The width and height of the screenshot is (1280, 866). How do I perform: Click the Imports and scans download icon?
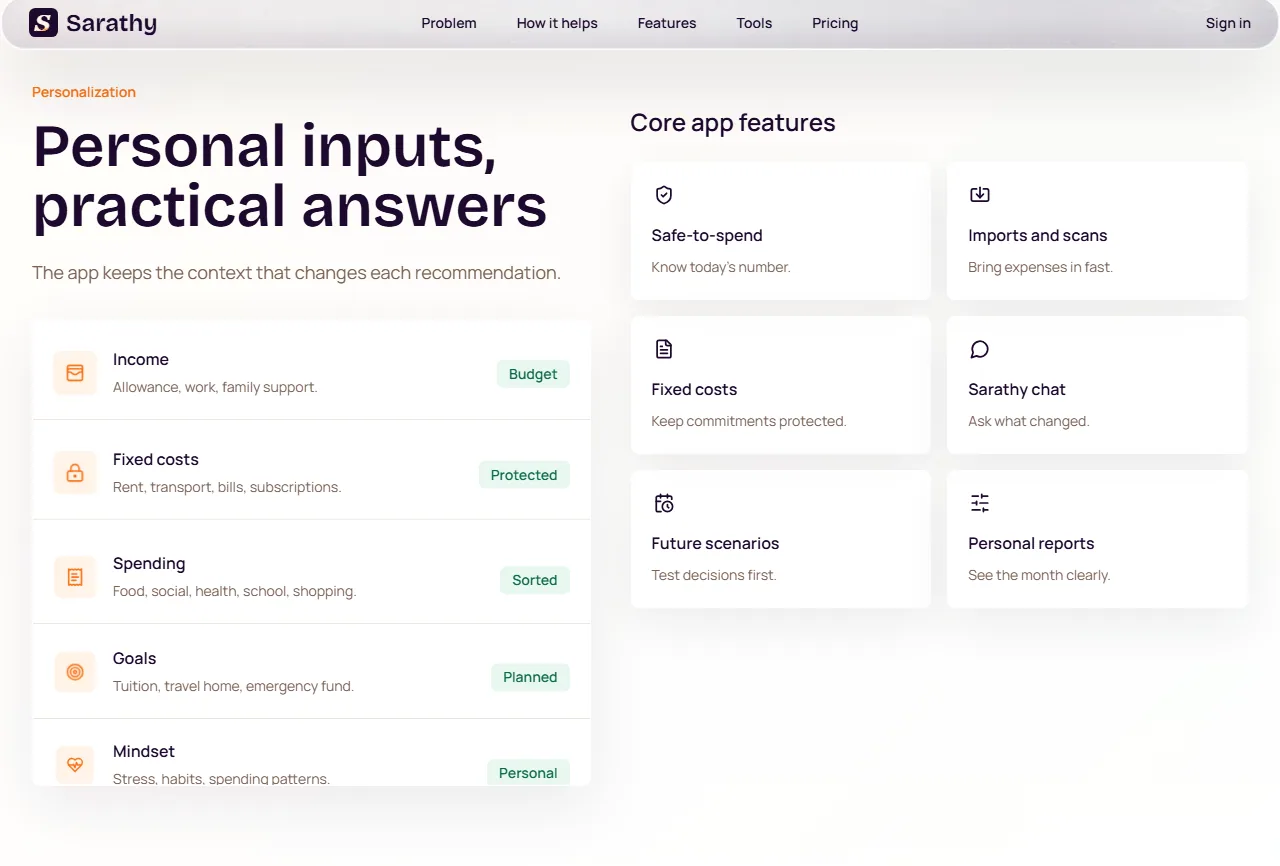coord(980,195)
